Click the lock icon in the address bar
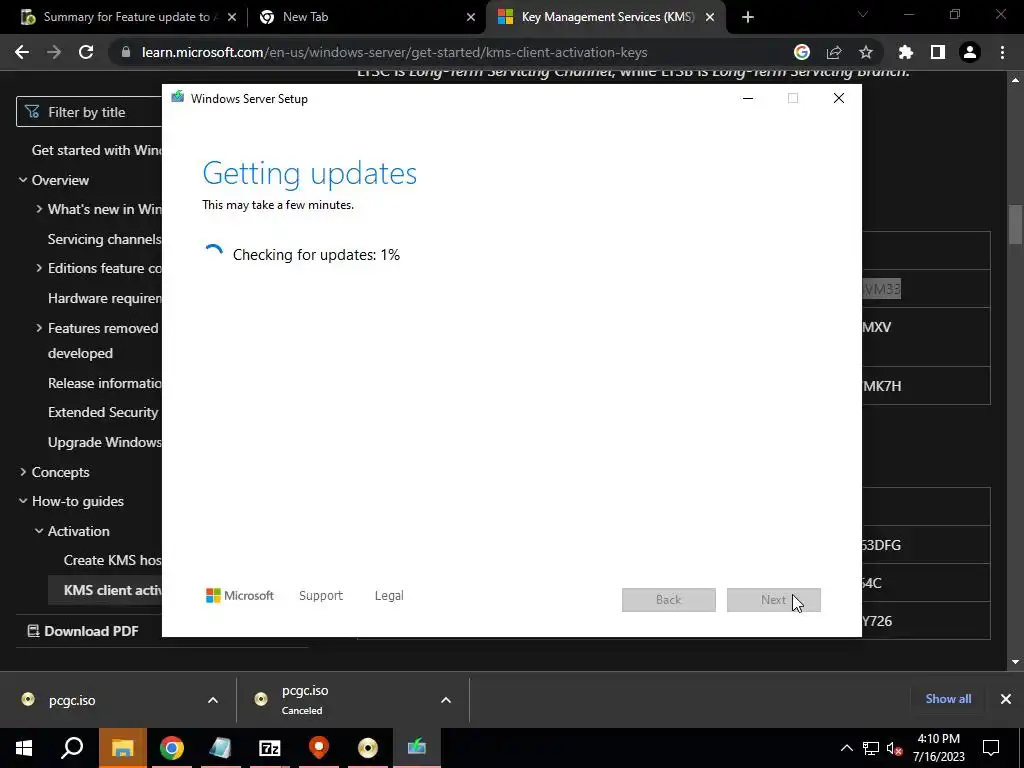The width and height of the screenshot is (1024, 768). 126,52
